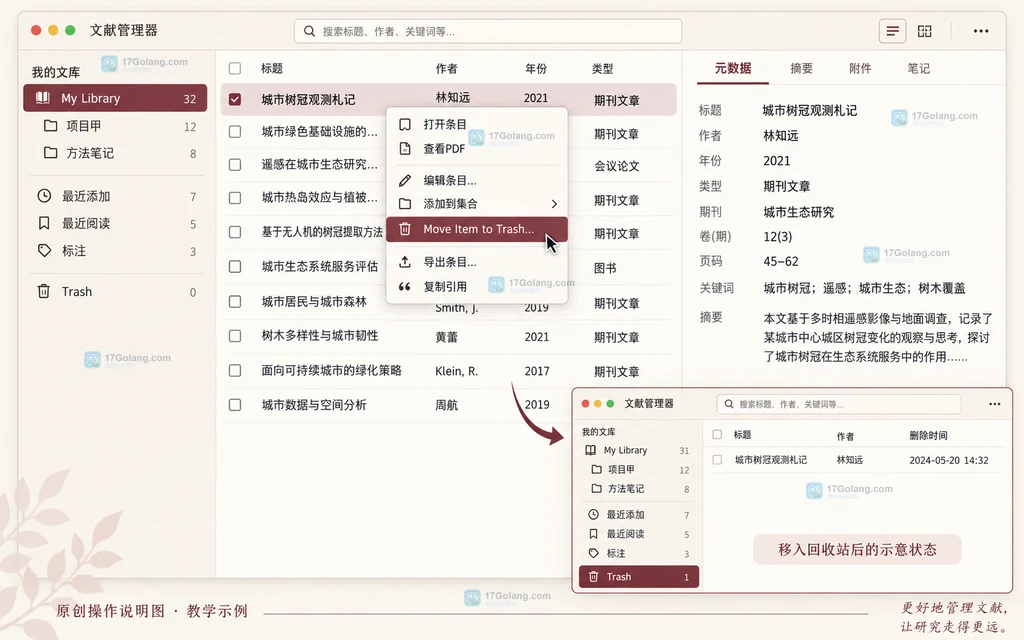
Task: Click the folder icon beside 添加到集合
Action: 405,204
